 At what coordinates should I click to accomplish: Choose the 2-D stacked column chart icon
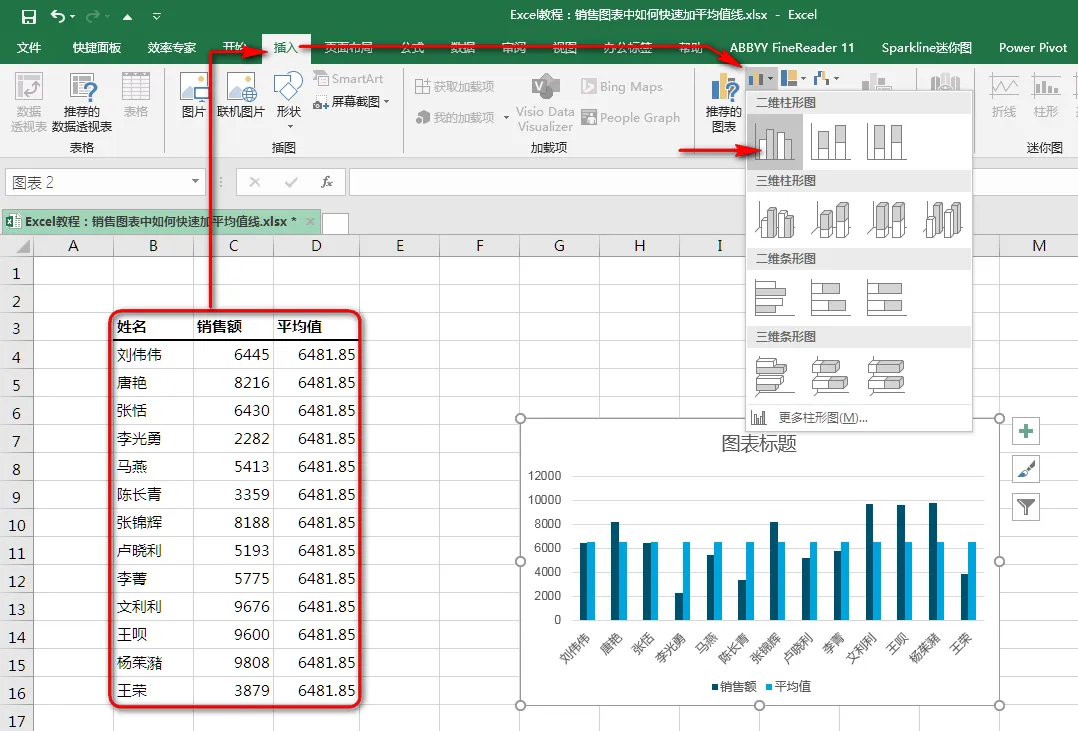point(830,142)
